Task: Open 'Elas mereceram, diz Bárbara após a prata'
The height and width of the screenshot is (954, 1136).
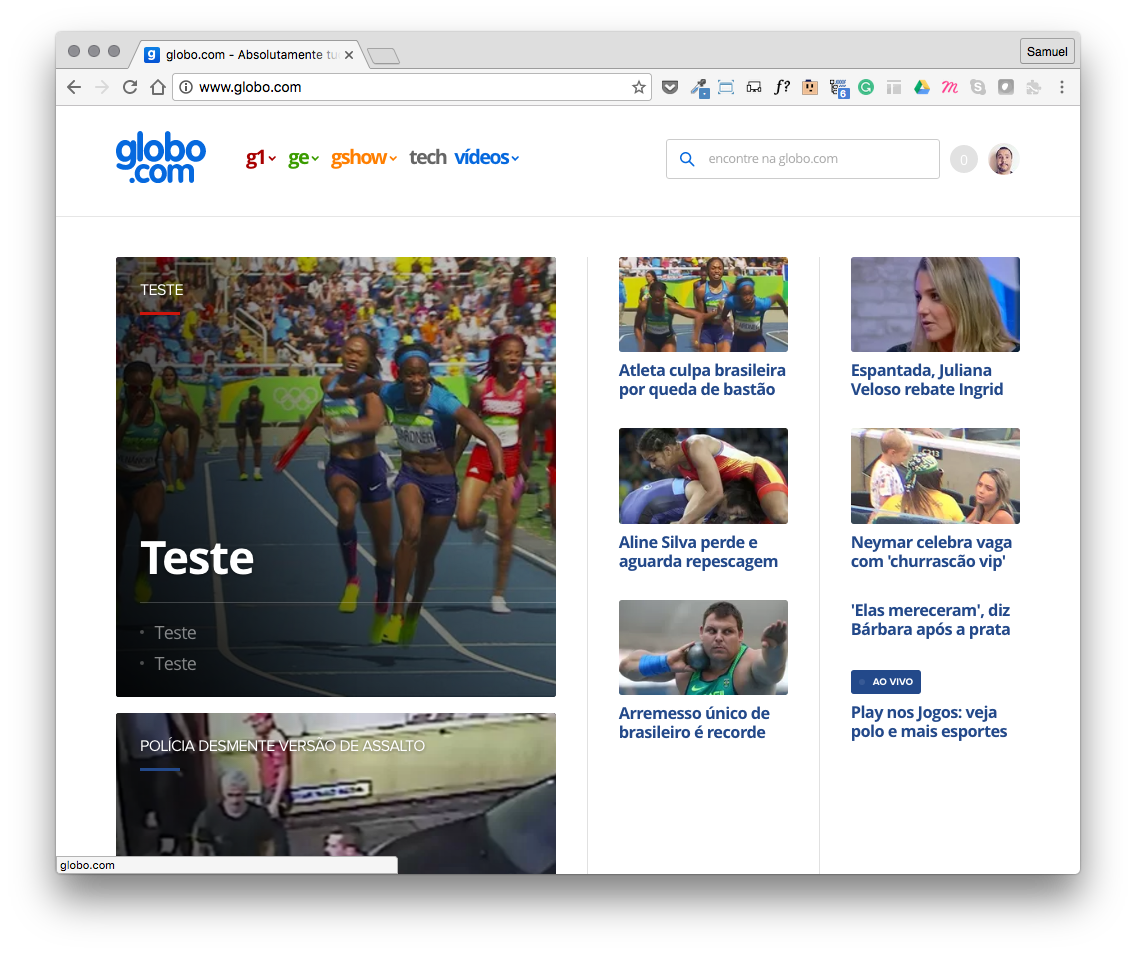Action: 930,620
